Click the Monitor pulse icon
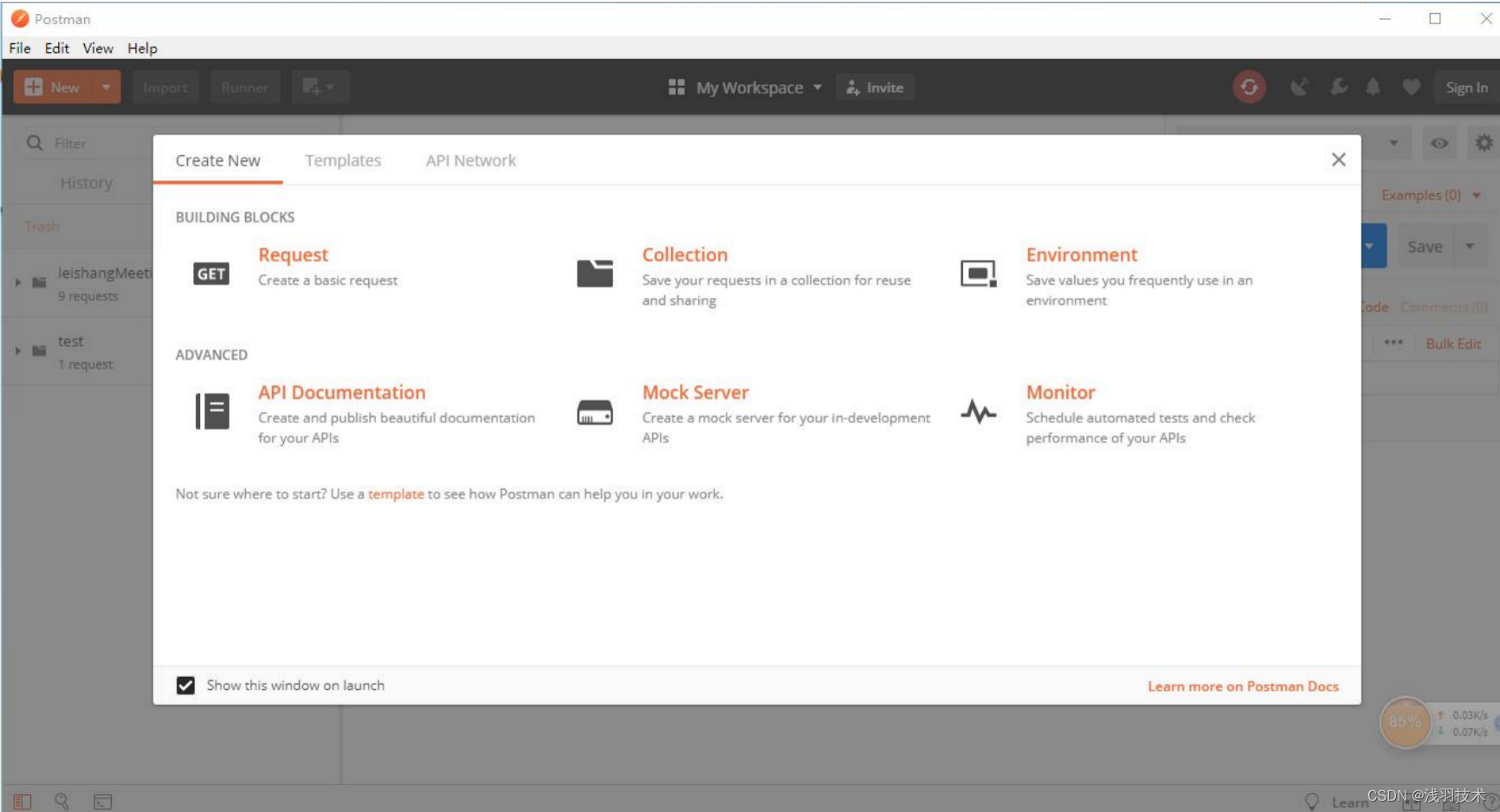1500x812 pixels. (979, 412)
